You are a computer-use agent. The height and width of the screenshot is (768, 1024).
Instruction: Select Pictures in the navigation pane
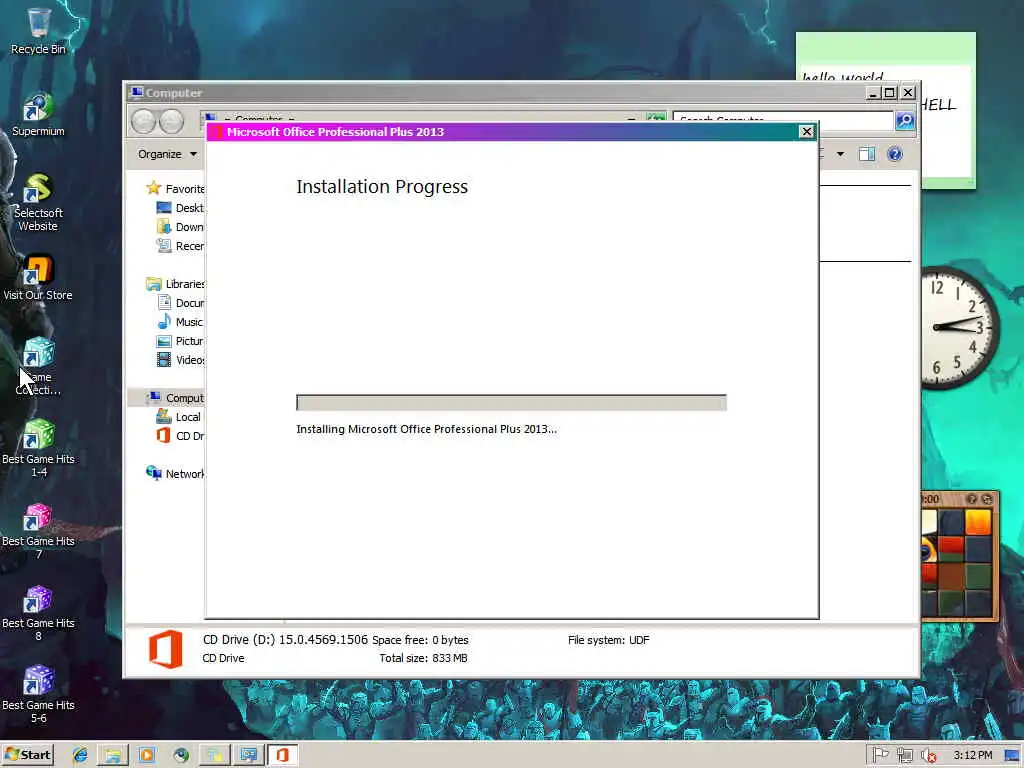pos(180,340)
